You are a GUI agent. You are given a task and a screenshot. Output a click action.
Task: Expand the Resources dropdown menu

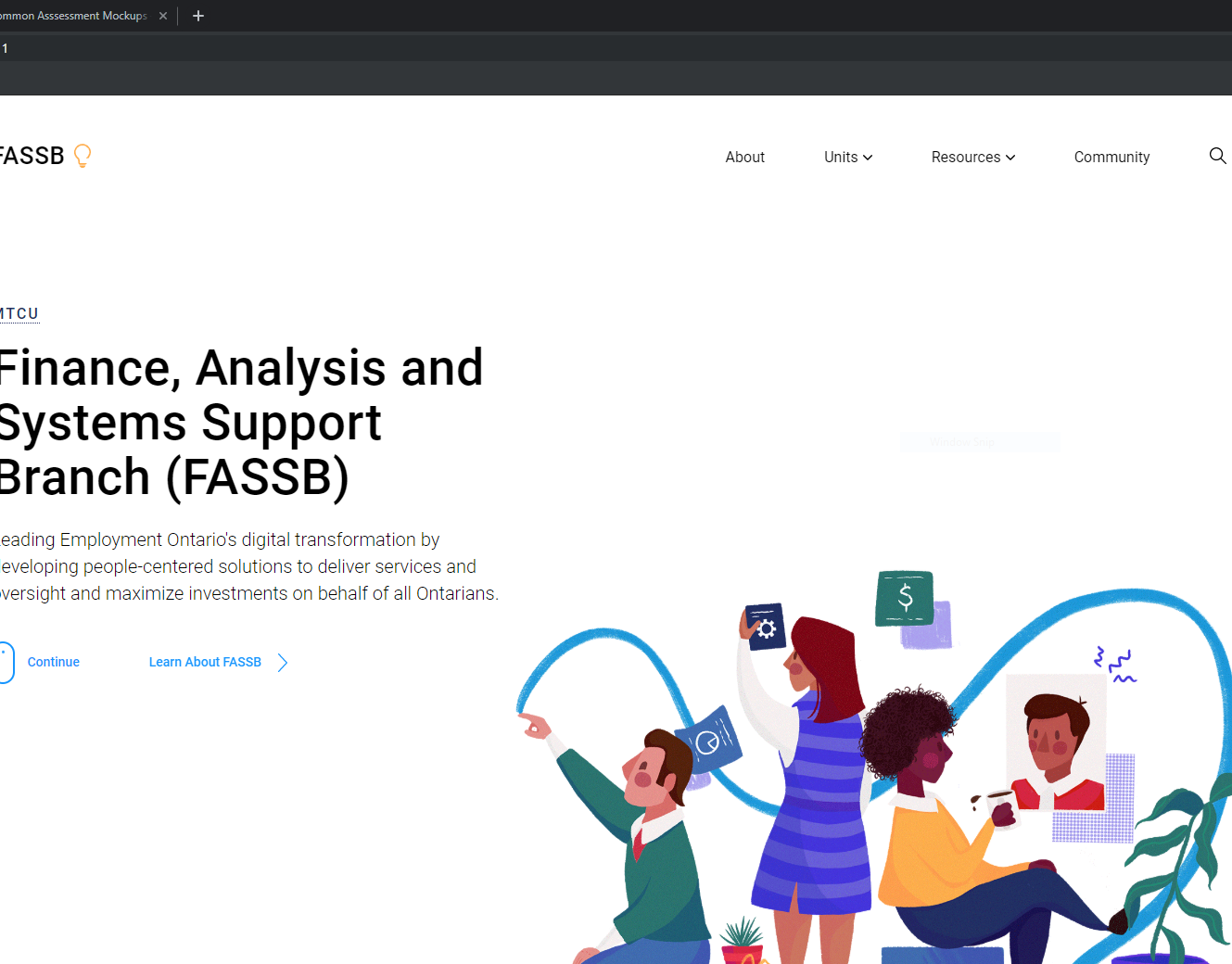click(973, 158)
